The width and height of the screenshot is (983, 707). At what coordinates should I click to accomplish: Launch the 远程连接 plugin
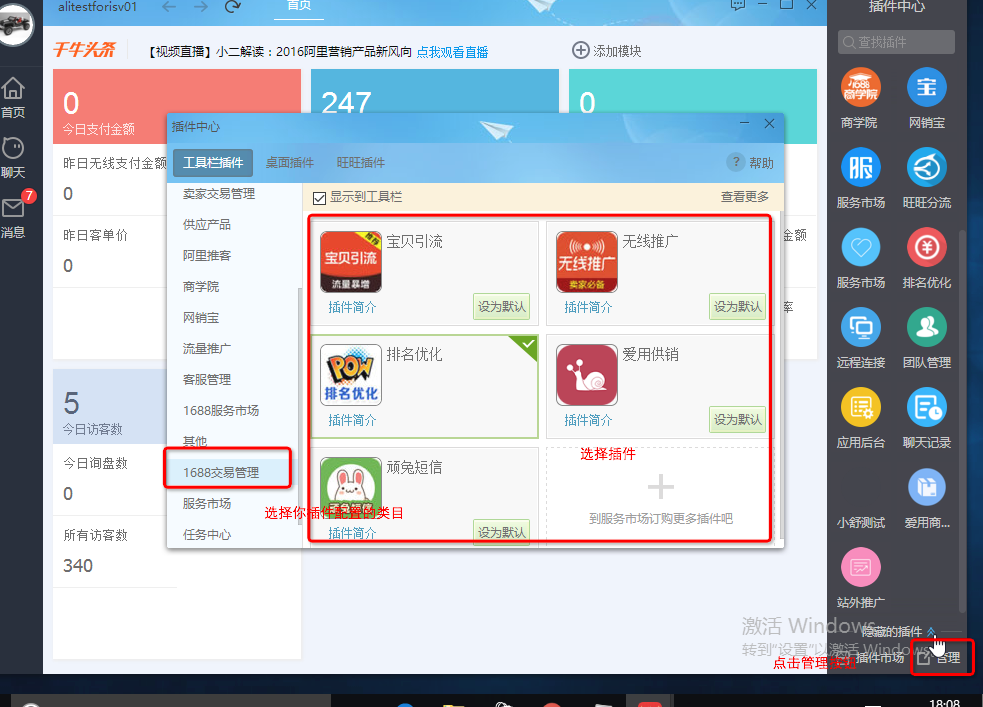tap(860, 327)
